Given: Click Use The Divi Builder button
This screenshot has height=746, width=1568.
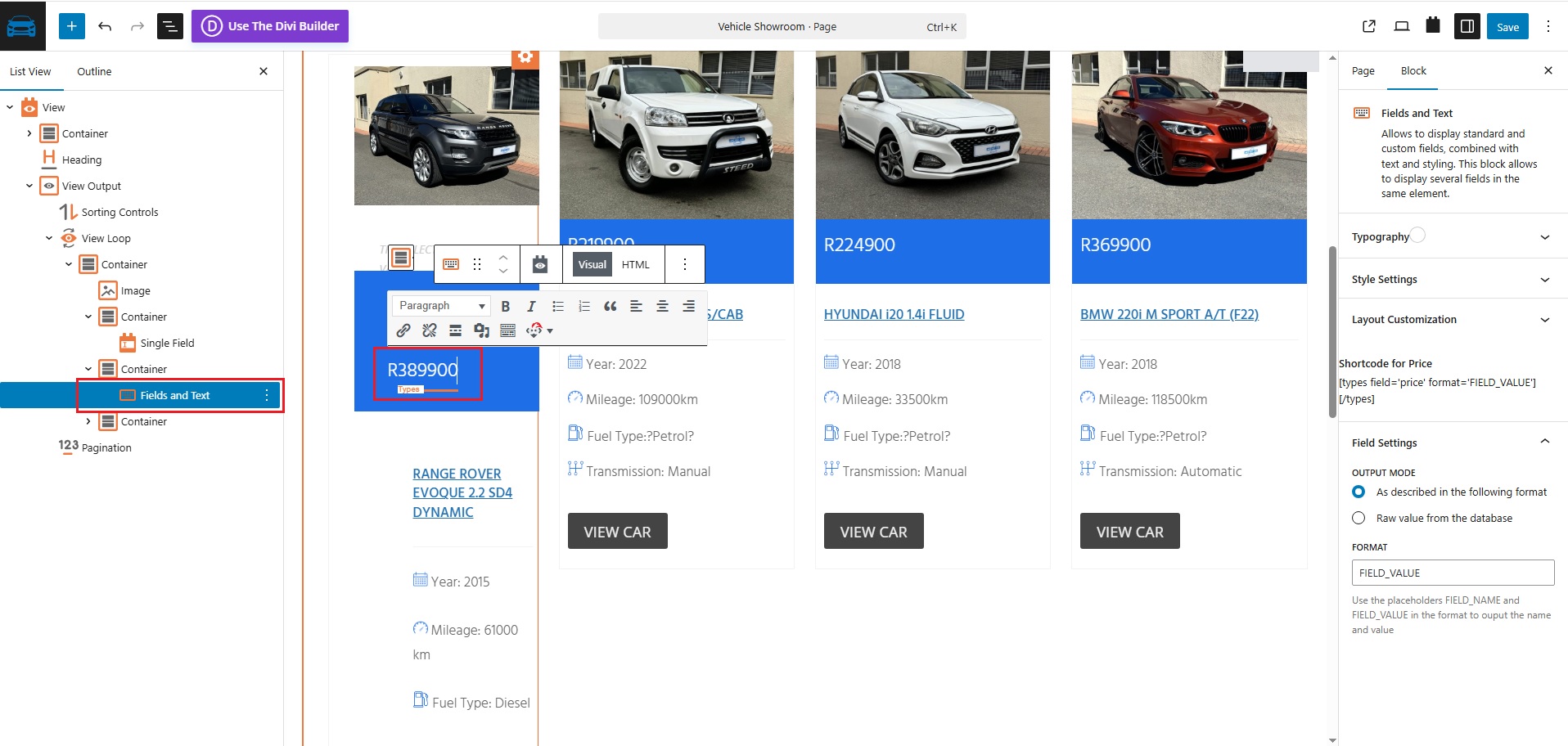Looking at the screenshot, I should click(270, 26).
